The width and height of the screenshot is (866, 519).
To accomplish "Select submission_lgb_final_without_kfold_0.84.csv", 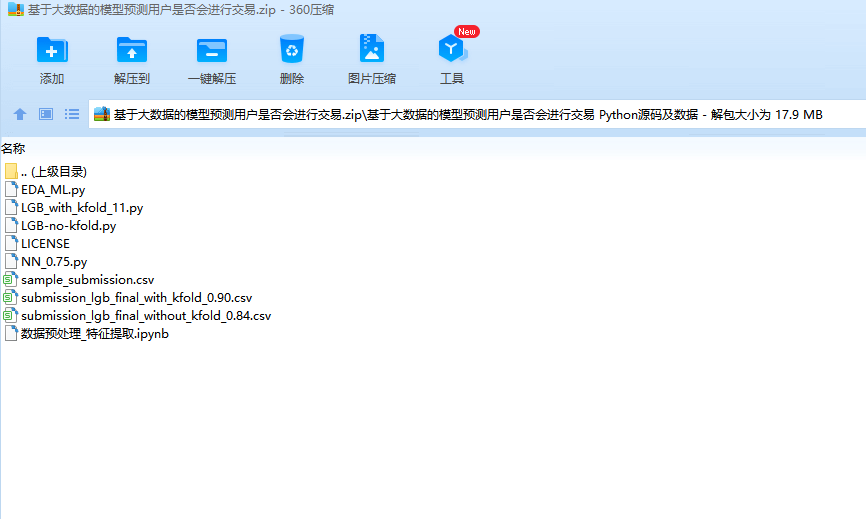I will point(138,316).
